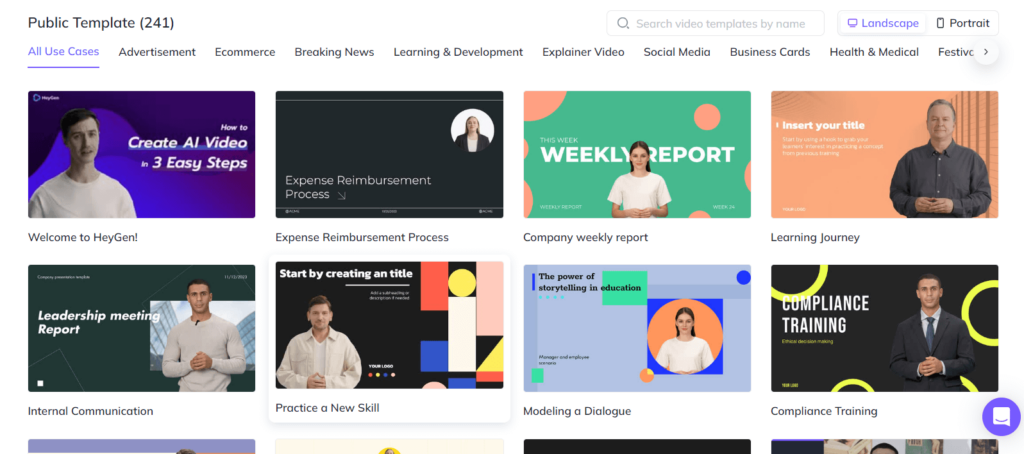The width and height of the screenshot is (1024, 454).
Task: Open the Health & Medical tab
Action: click(874, 52)
